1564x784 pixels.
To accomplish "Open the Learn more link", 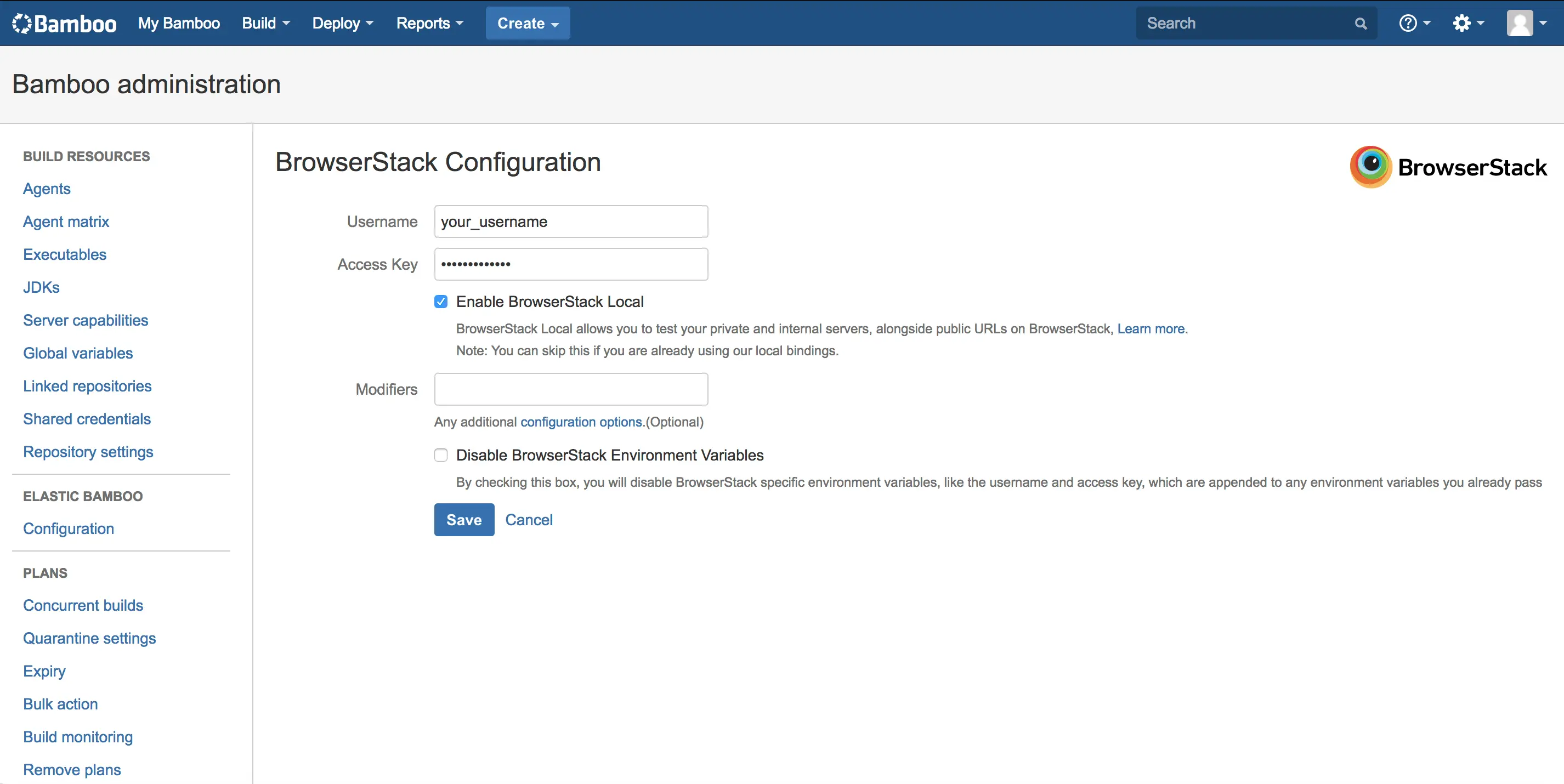I will pos(1151,328).
